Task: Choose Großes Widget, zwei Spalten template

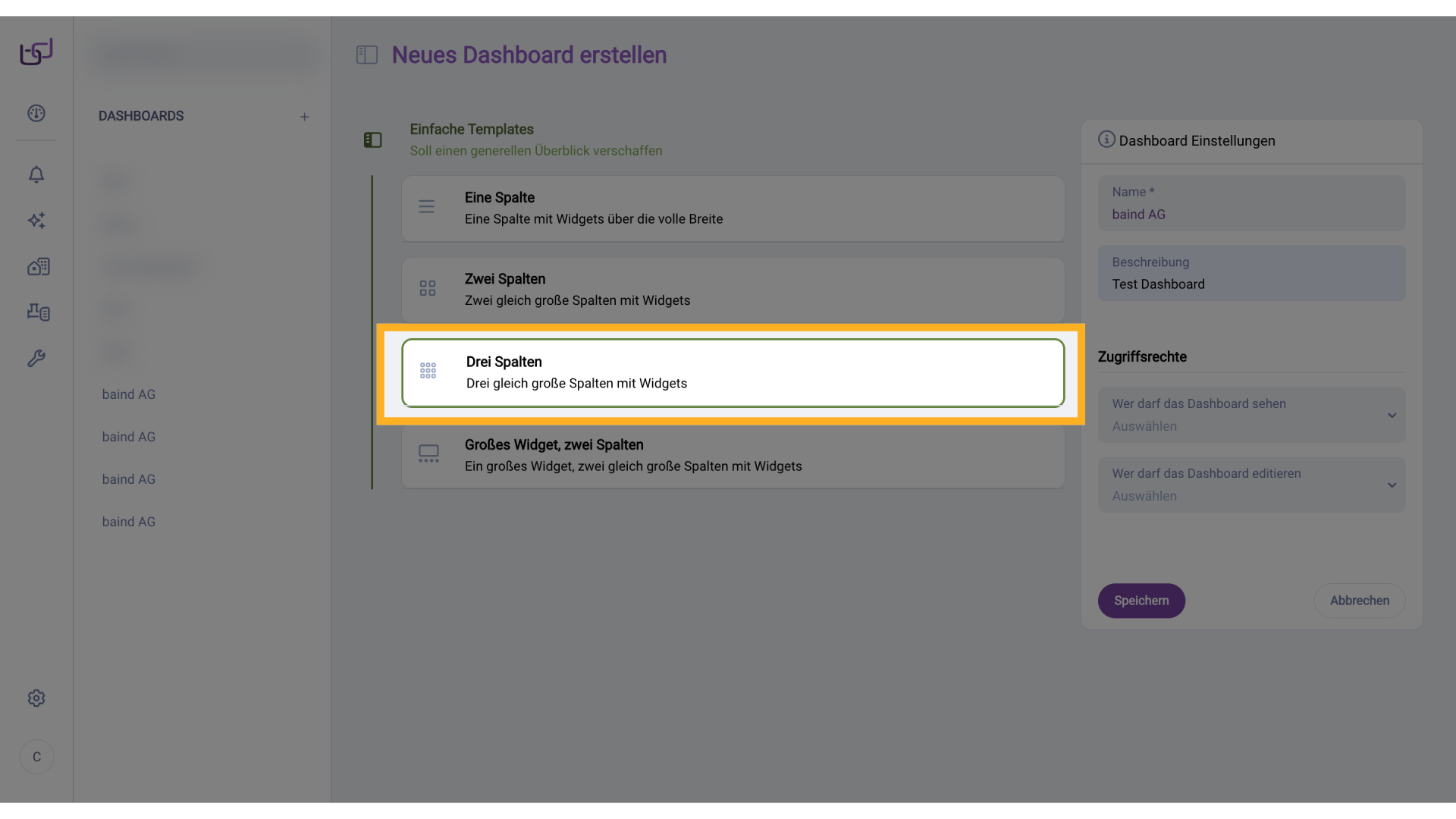Action: 733,456
